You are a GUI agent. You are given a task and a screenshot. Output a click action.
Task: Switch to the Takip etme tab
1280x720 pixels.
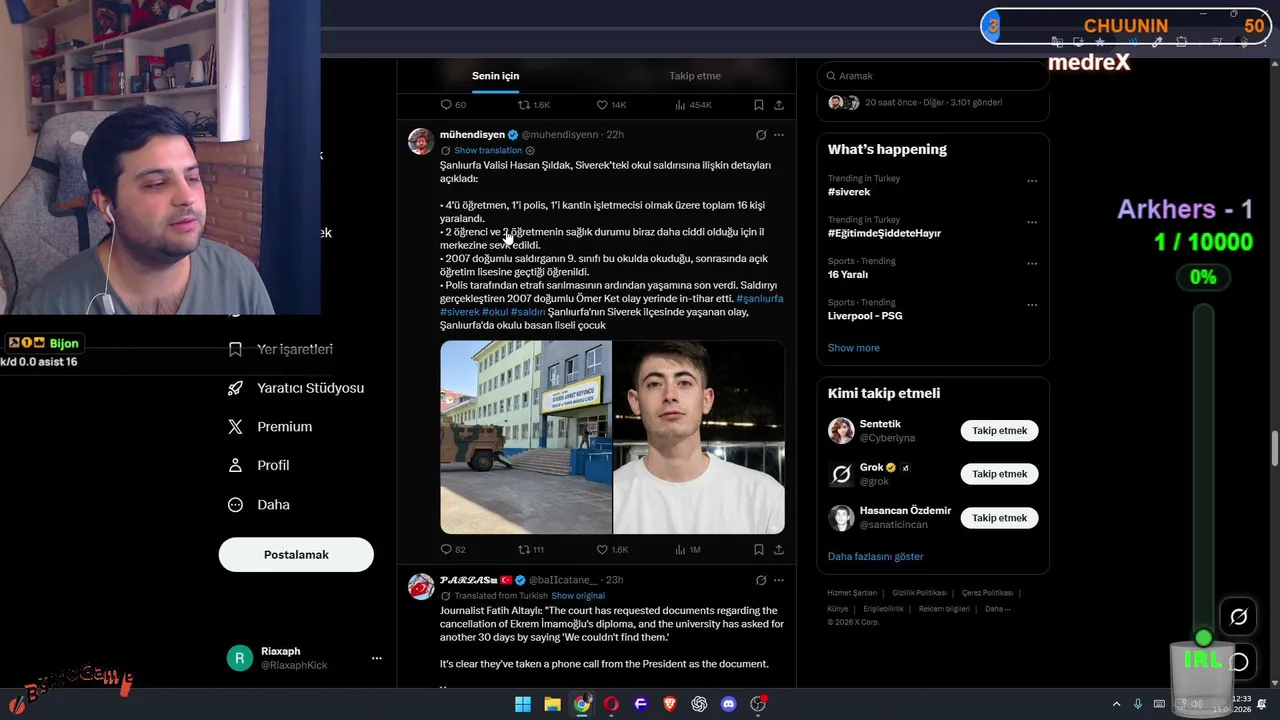coord(695,76)
